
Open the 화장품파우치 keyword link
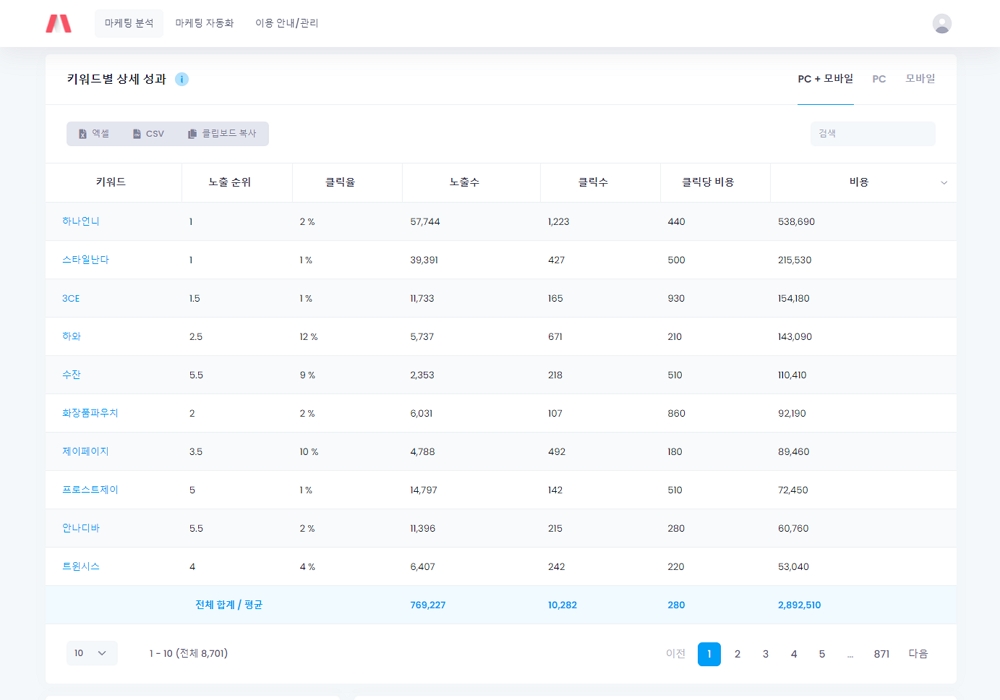pos(90,413)
